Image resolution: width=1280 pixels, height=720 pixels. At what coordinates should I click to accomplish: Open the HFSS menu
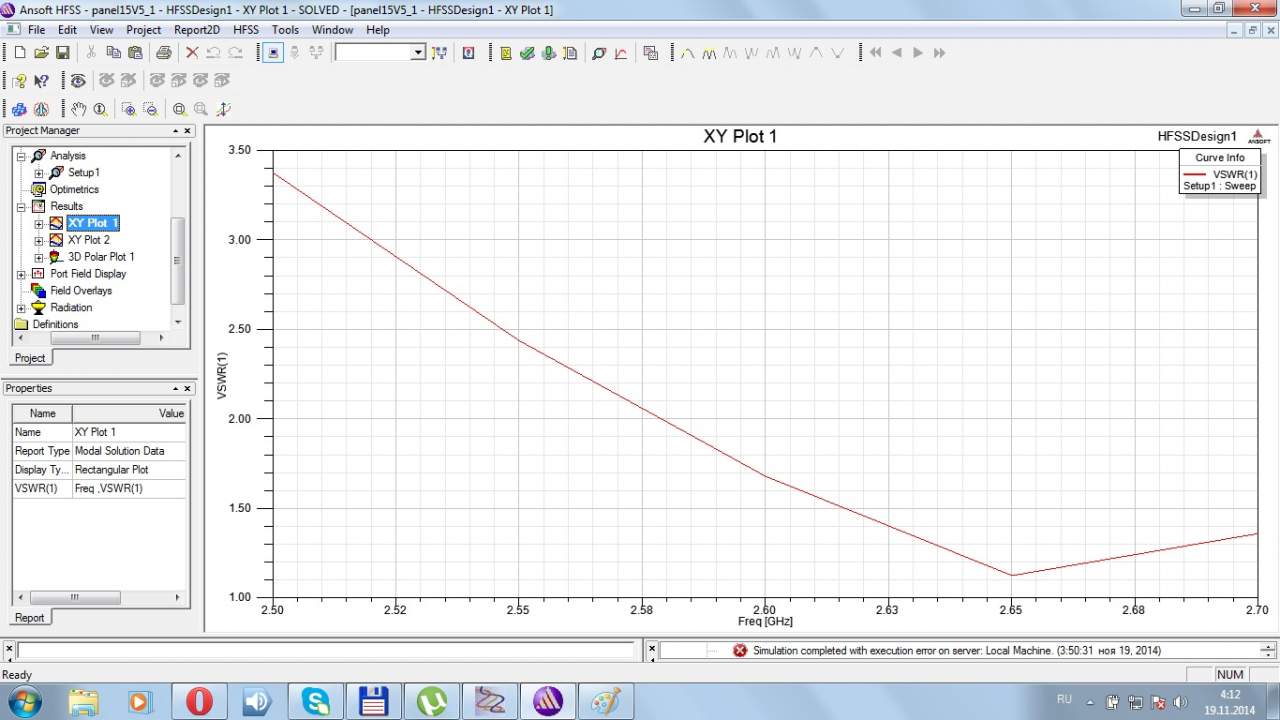coord(245,30)
